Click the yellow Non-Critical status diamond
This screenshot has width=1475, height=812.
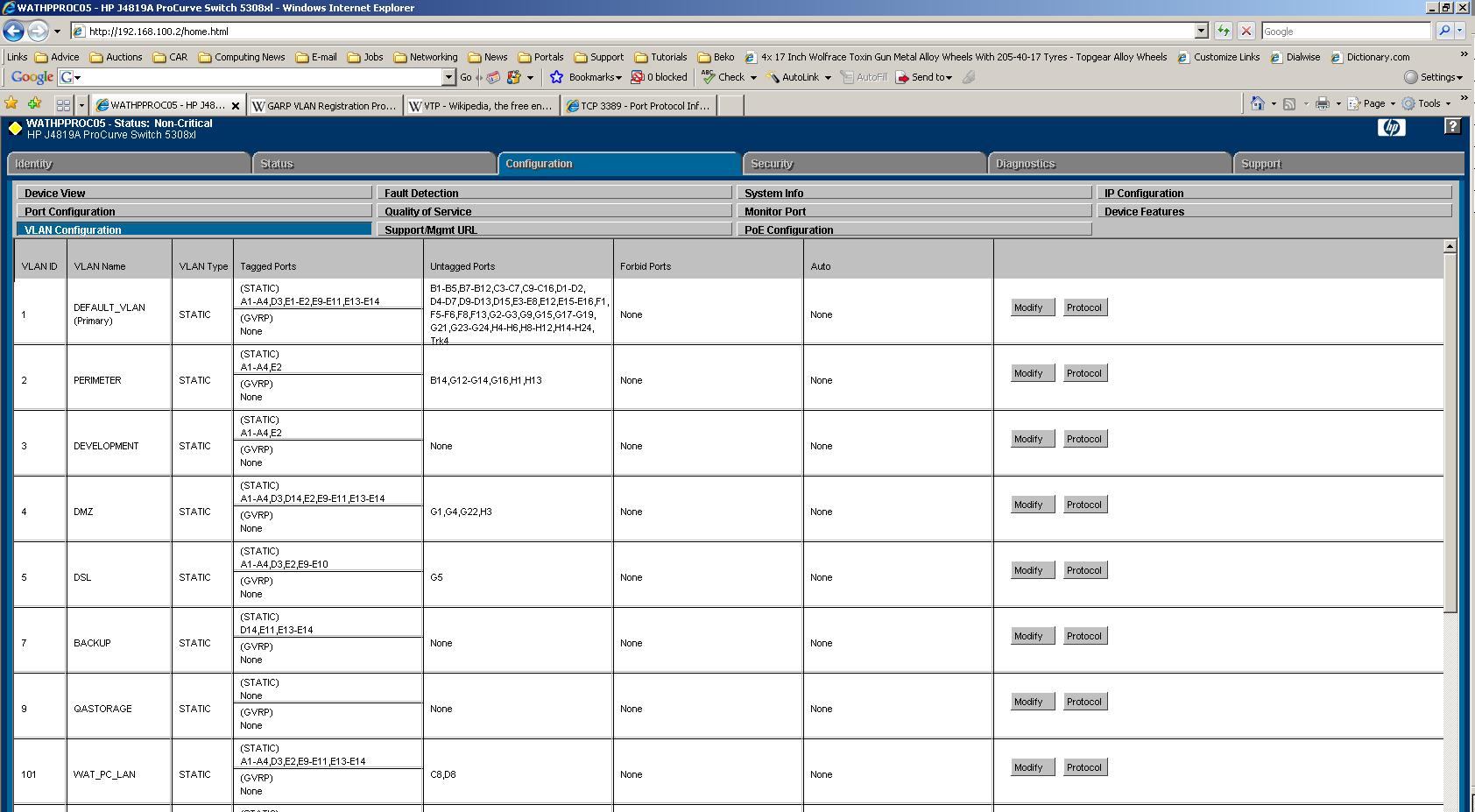[x=15, y=129]
